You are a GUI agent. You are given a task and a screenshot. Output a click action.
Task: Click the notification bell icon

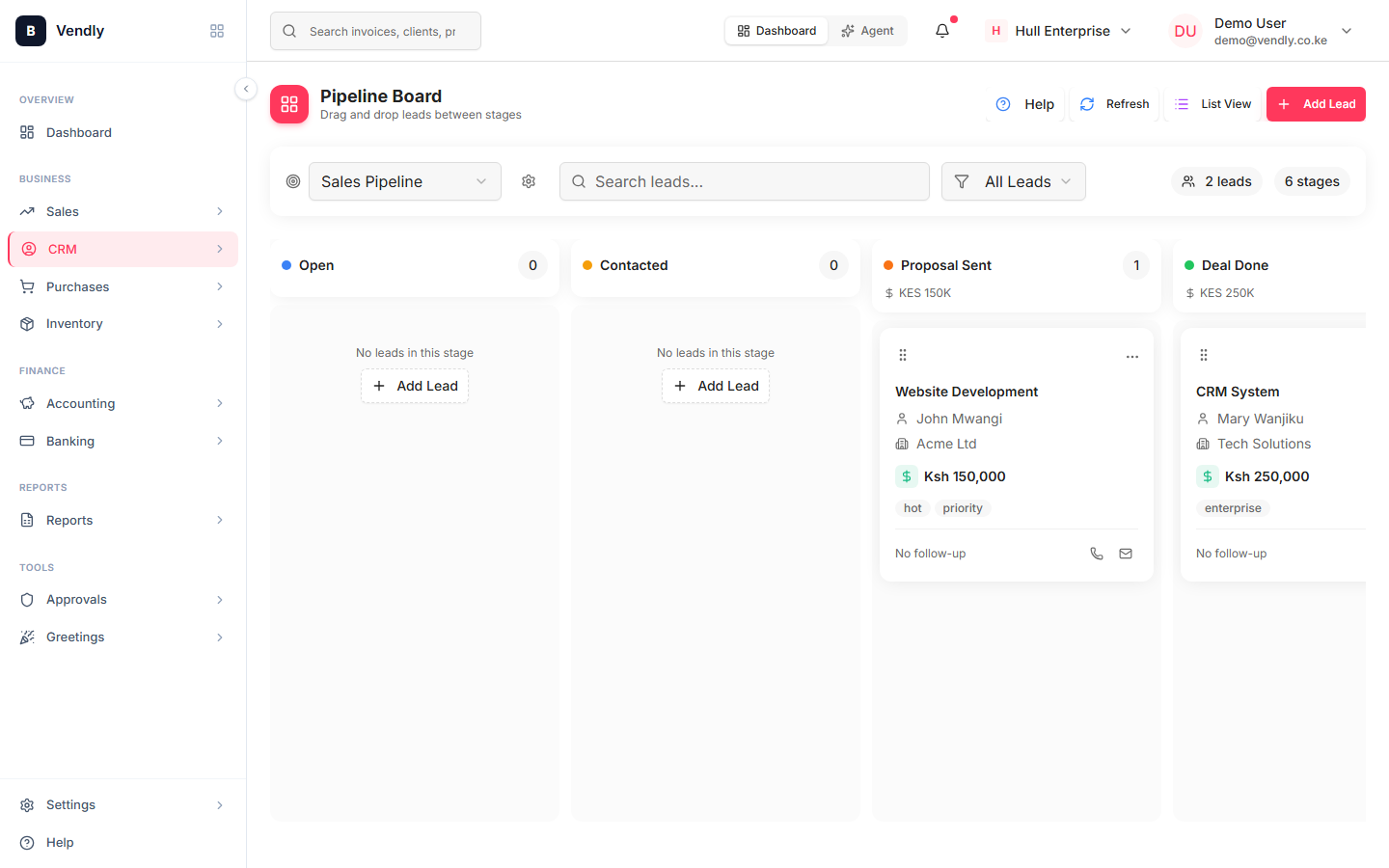(942, 31)
